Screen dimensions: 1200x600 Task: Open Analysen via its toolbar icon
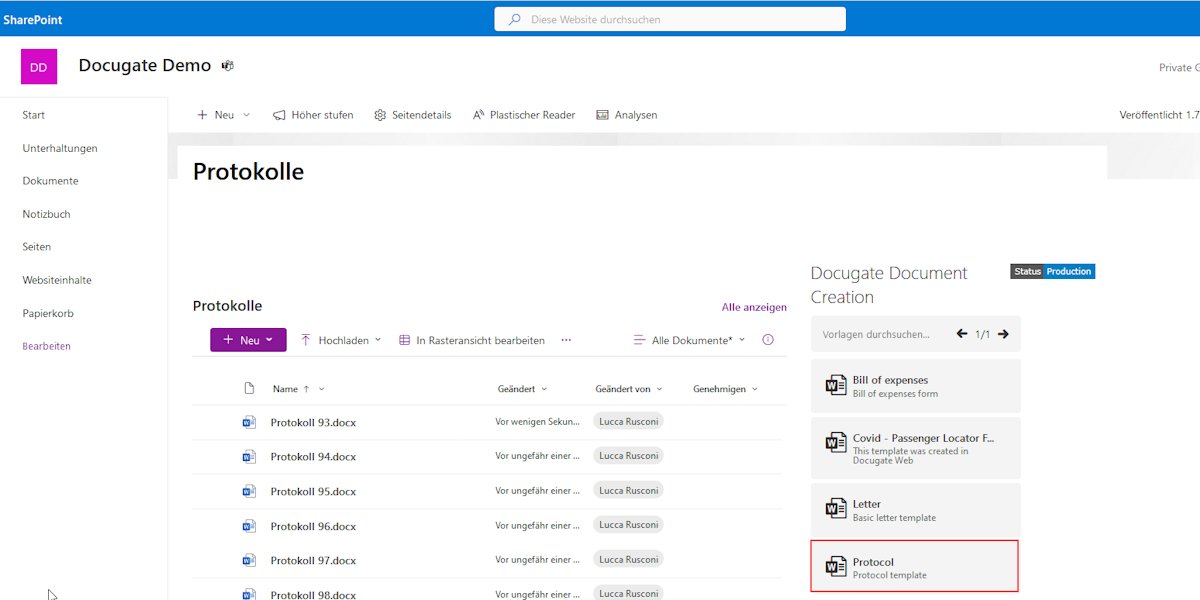point(601,114)
